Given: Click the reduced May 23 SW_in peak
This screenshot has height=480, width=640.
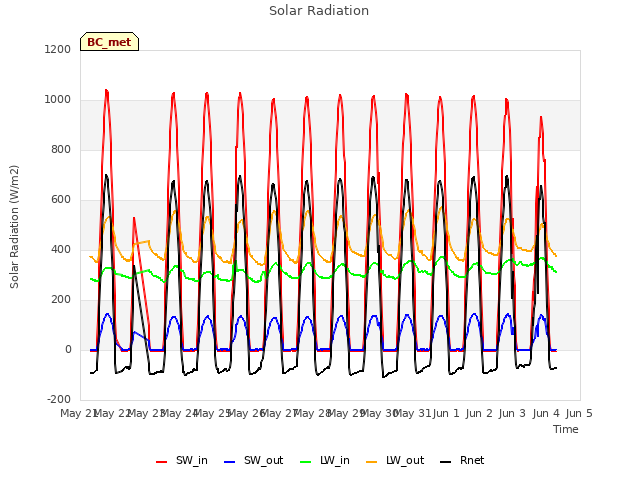Looking at the screenshot, I should coord(134,219).
